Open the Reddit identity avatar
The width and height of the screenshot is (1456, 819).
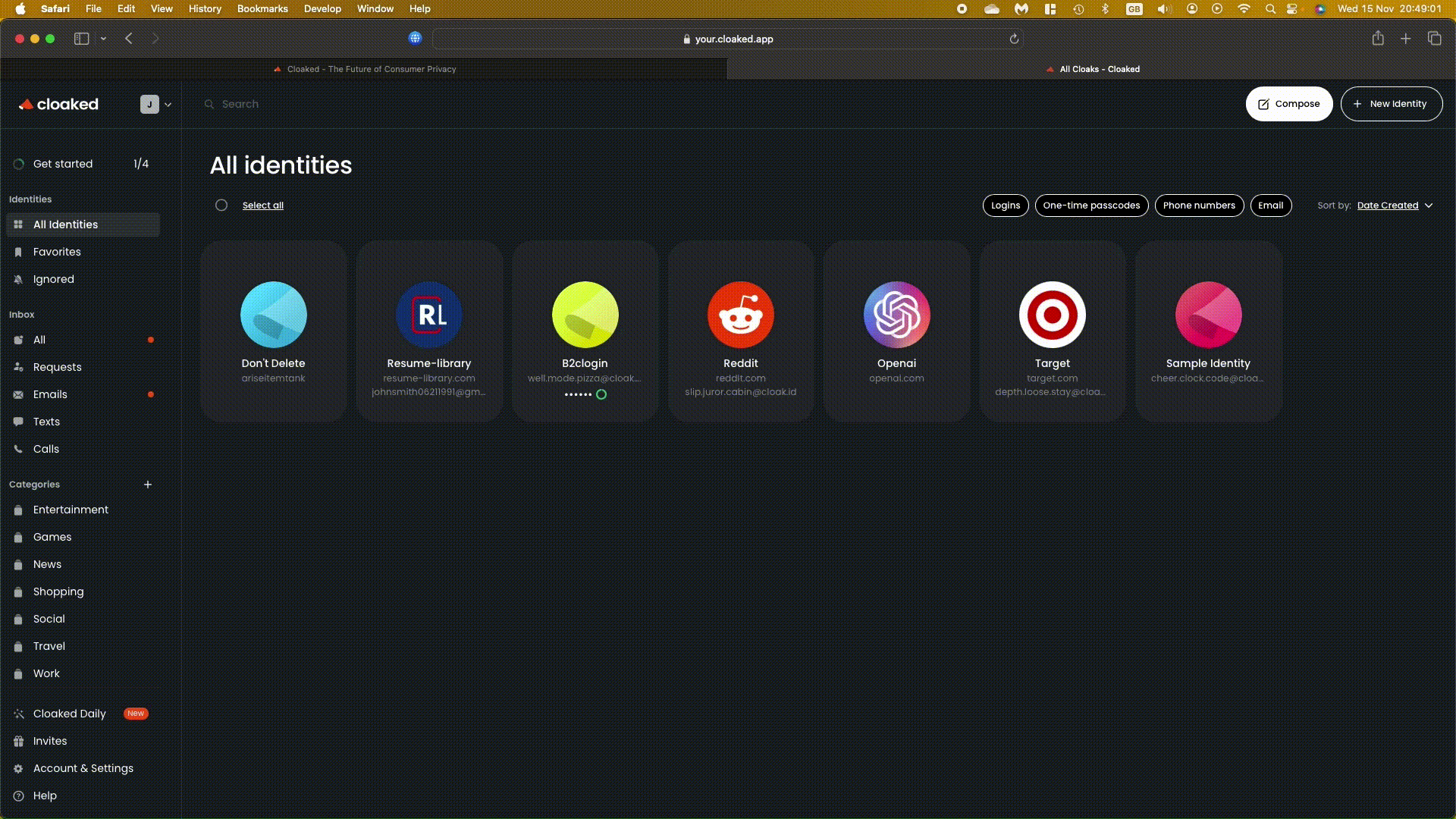(741, 315)
